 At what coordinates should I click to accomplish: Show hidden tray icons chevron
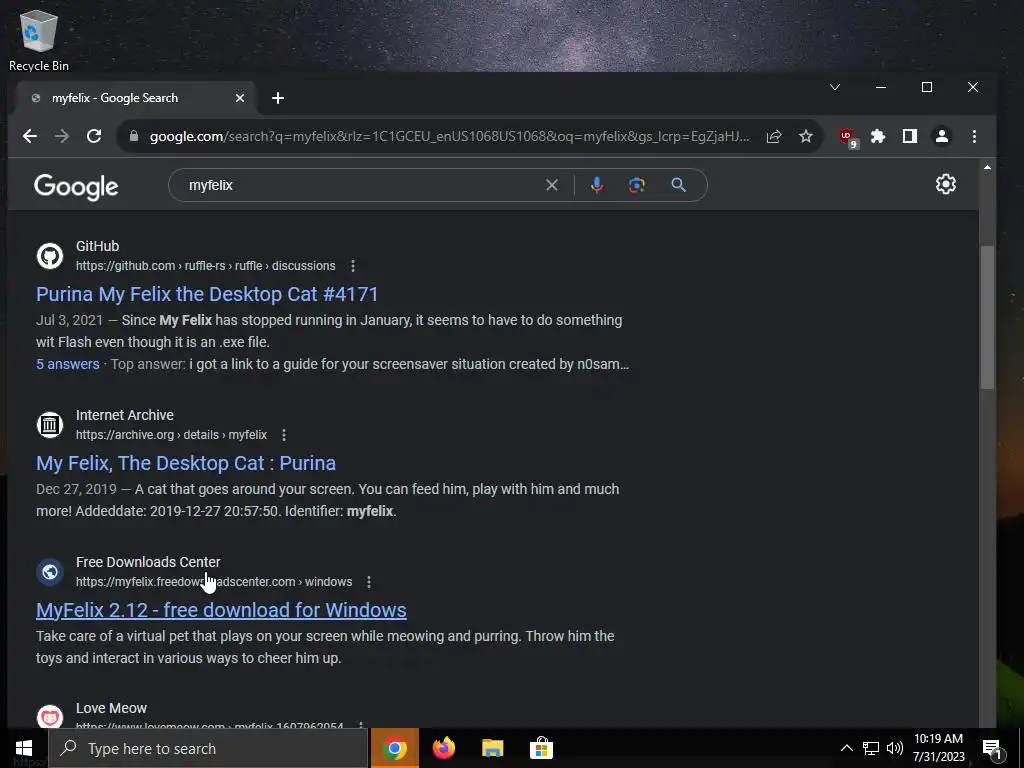coord(846,748)
